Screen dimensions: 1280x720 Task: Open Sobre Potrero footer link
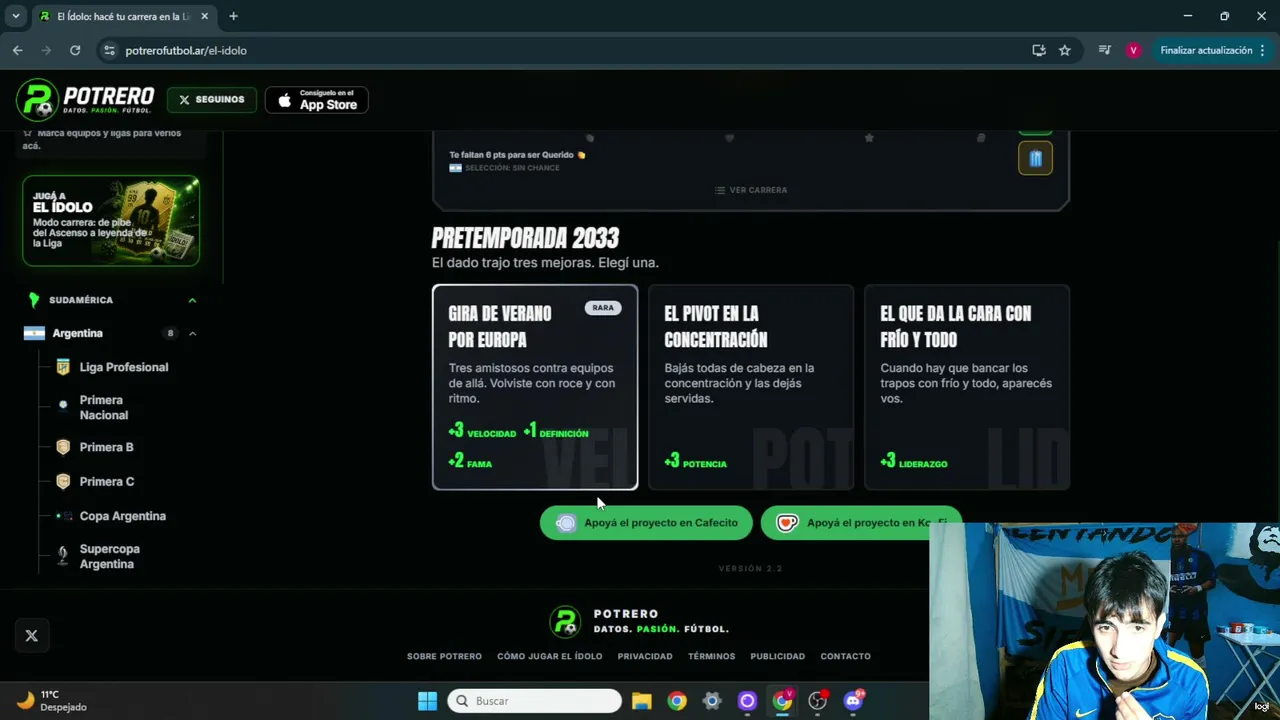click(444, 656)
